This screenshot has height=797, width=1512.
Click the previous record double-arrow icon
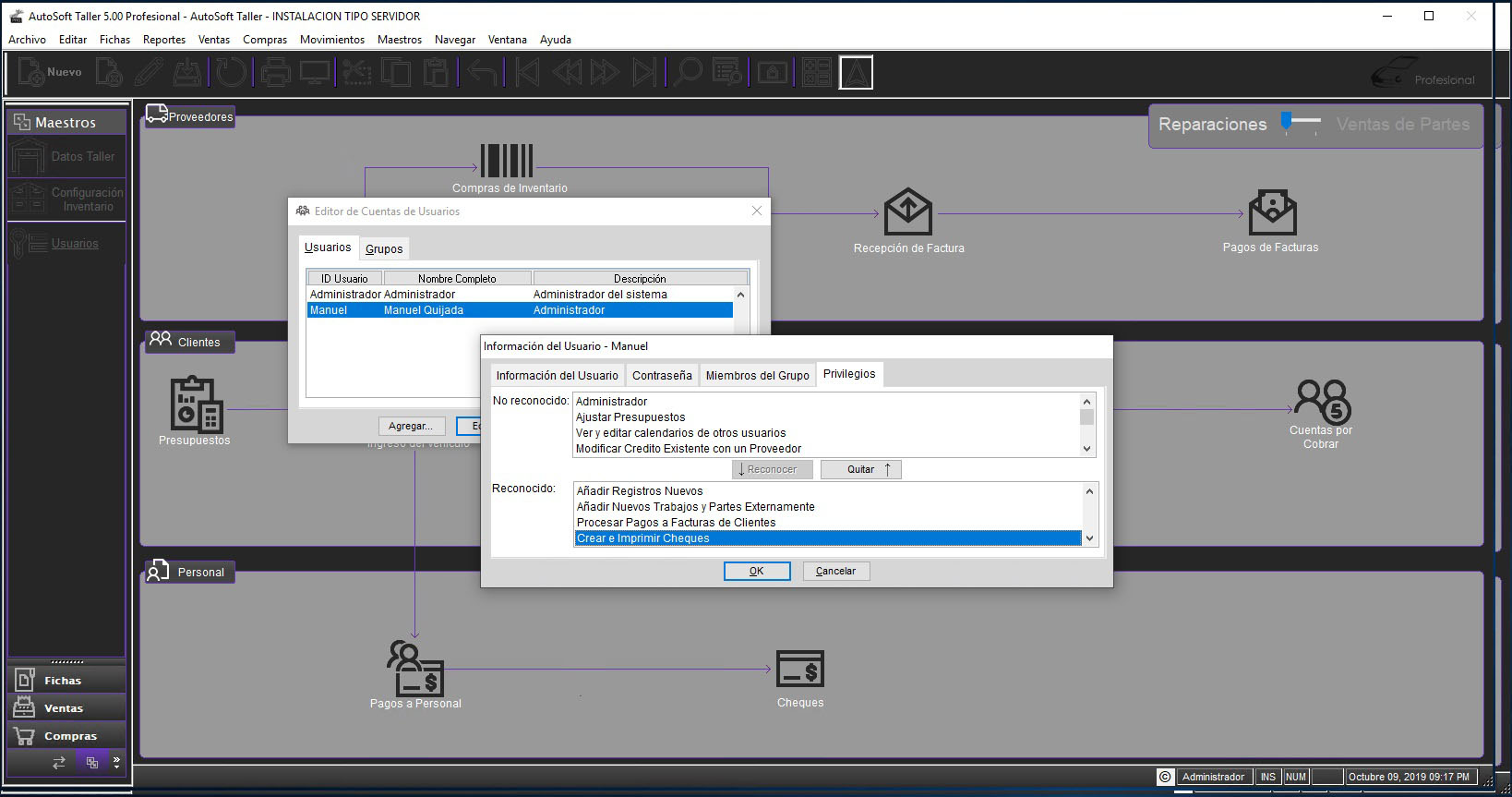click(568, 72)
